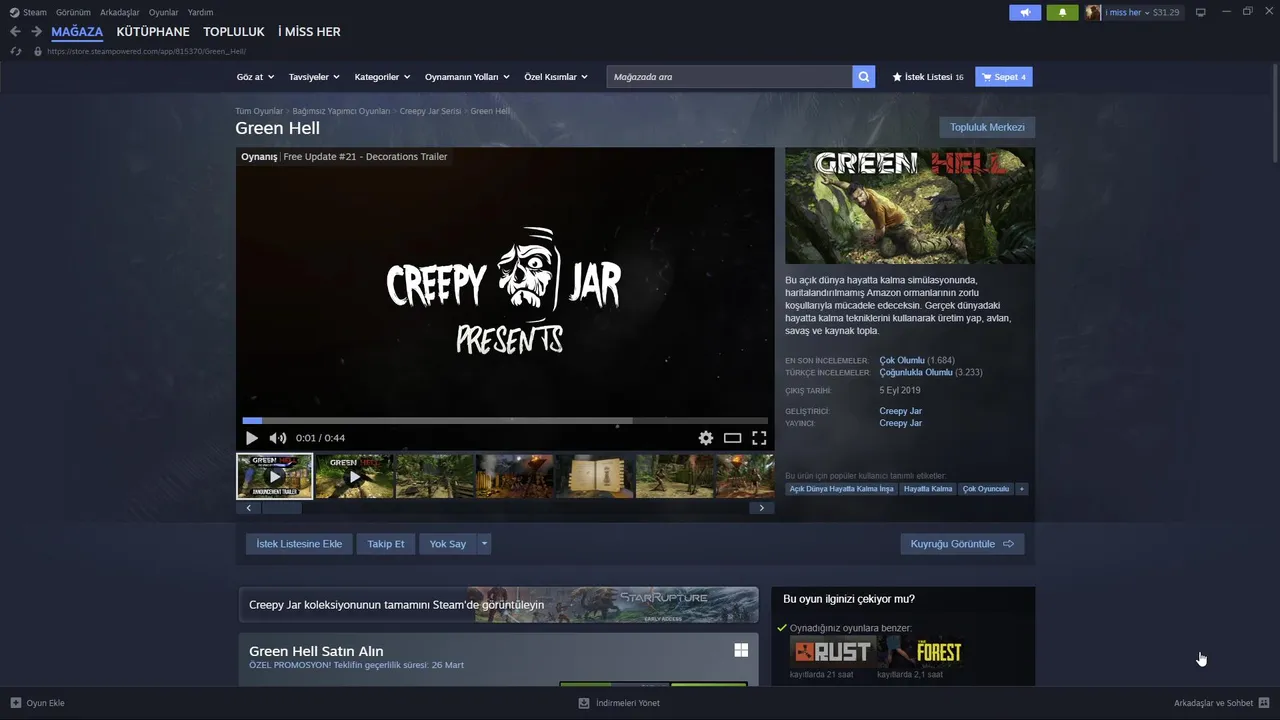Open the Görünüm menu
1280x720 pixels.
tap(73, 12)
